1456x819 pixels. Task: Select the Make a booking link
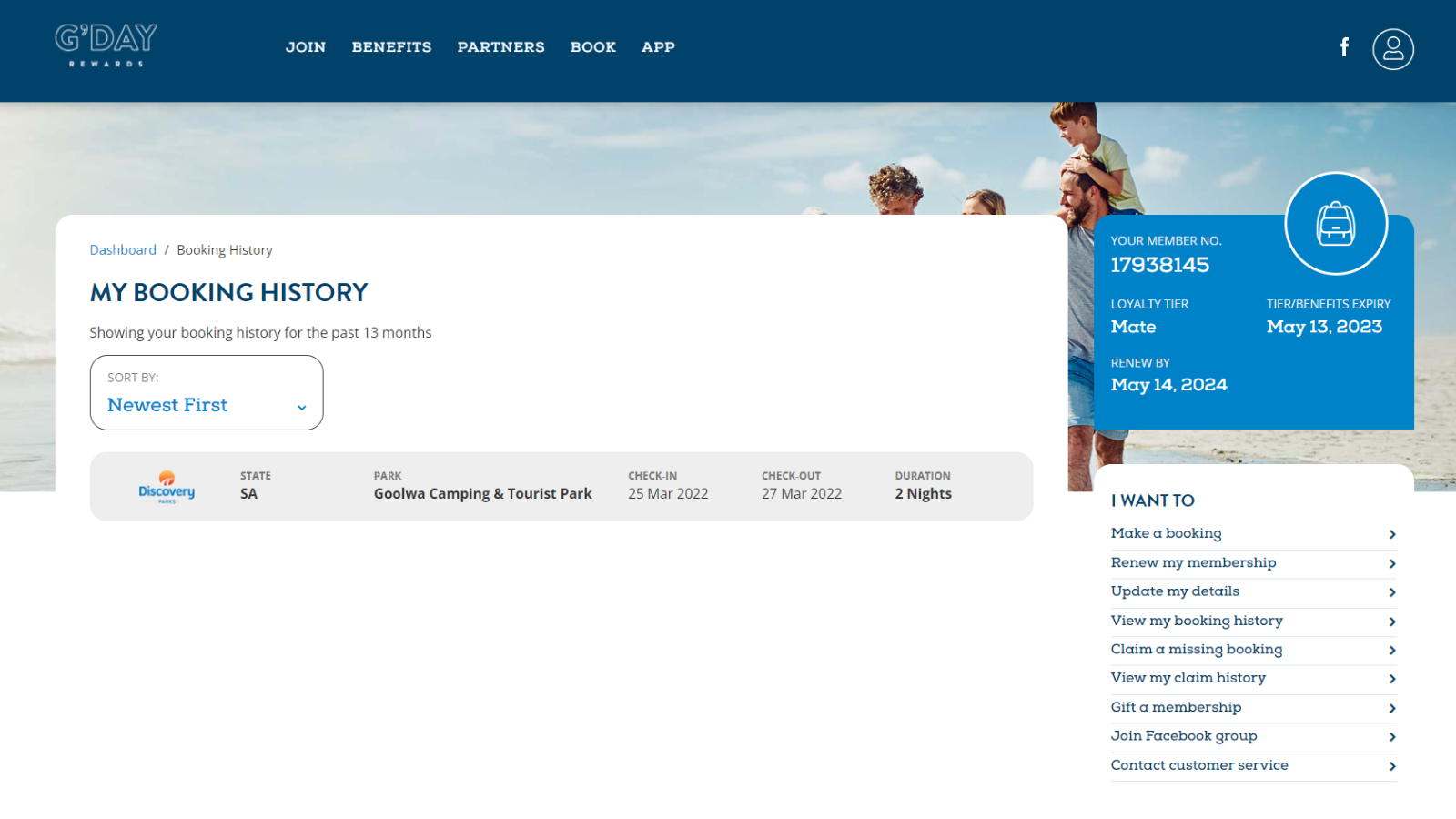[x=1166, y=533]
